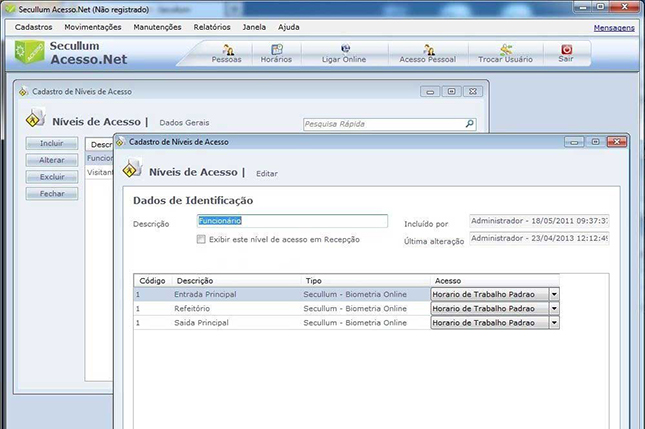Maximize the main Secullum Acesso.Net window
Image resolution: width=645 pixels, height=429 pixels.
coord(601,7)
